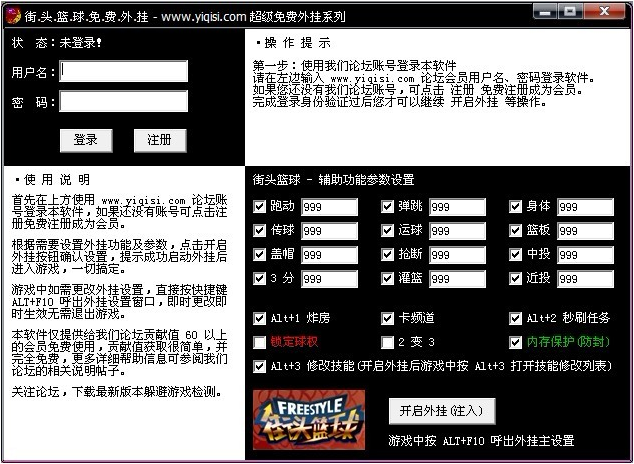
Task: Edit the 运球 value field
Action: [457, 231]
